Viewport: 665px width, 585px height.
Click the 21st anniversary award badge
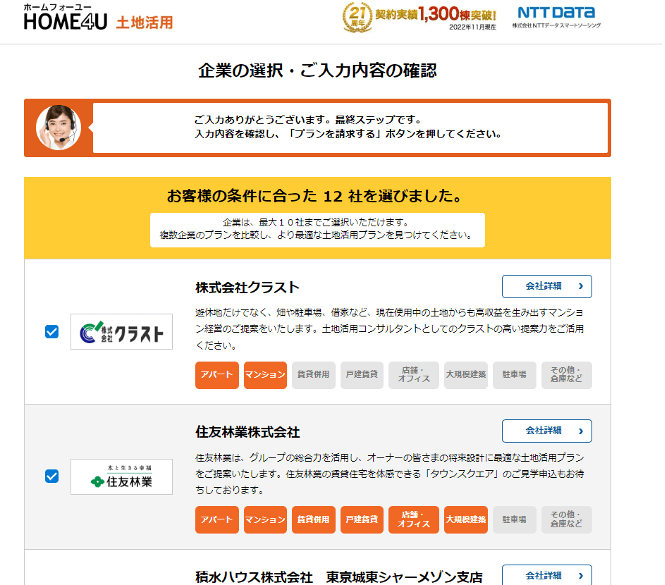click(x=357, y=17)
